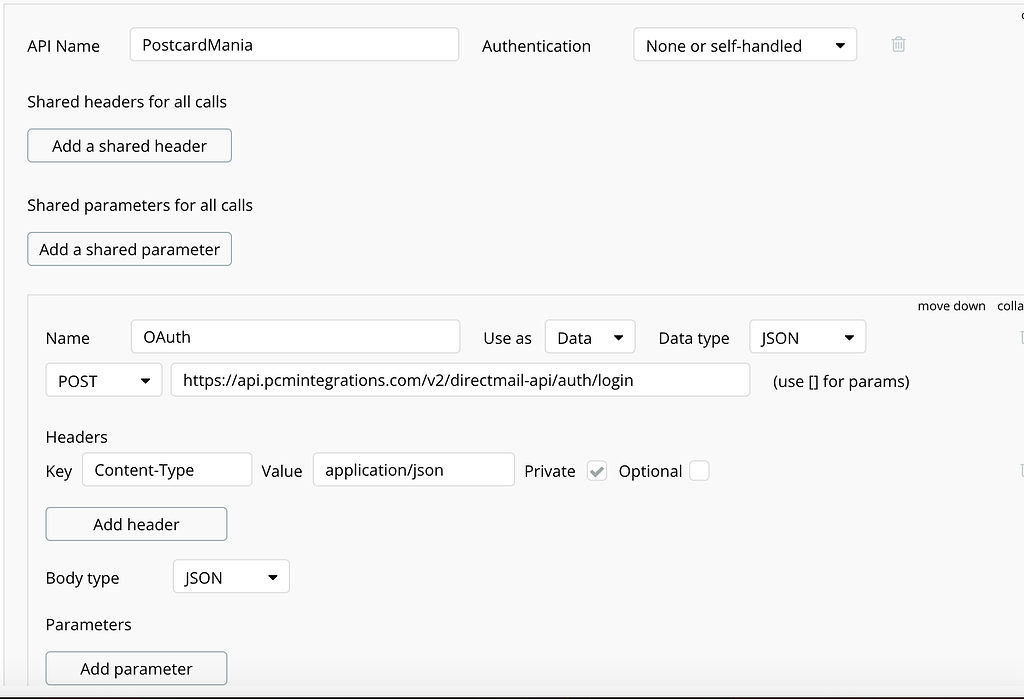Toggle the Private checkbox for Content-Type header
Screen dimensions: 1024x699
click(x=597, y=471)
